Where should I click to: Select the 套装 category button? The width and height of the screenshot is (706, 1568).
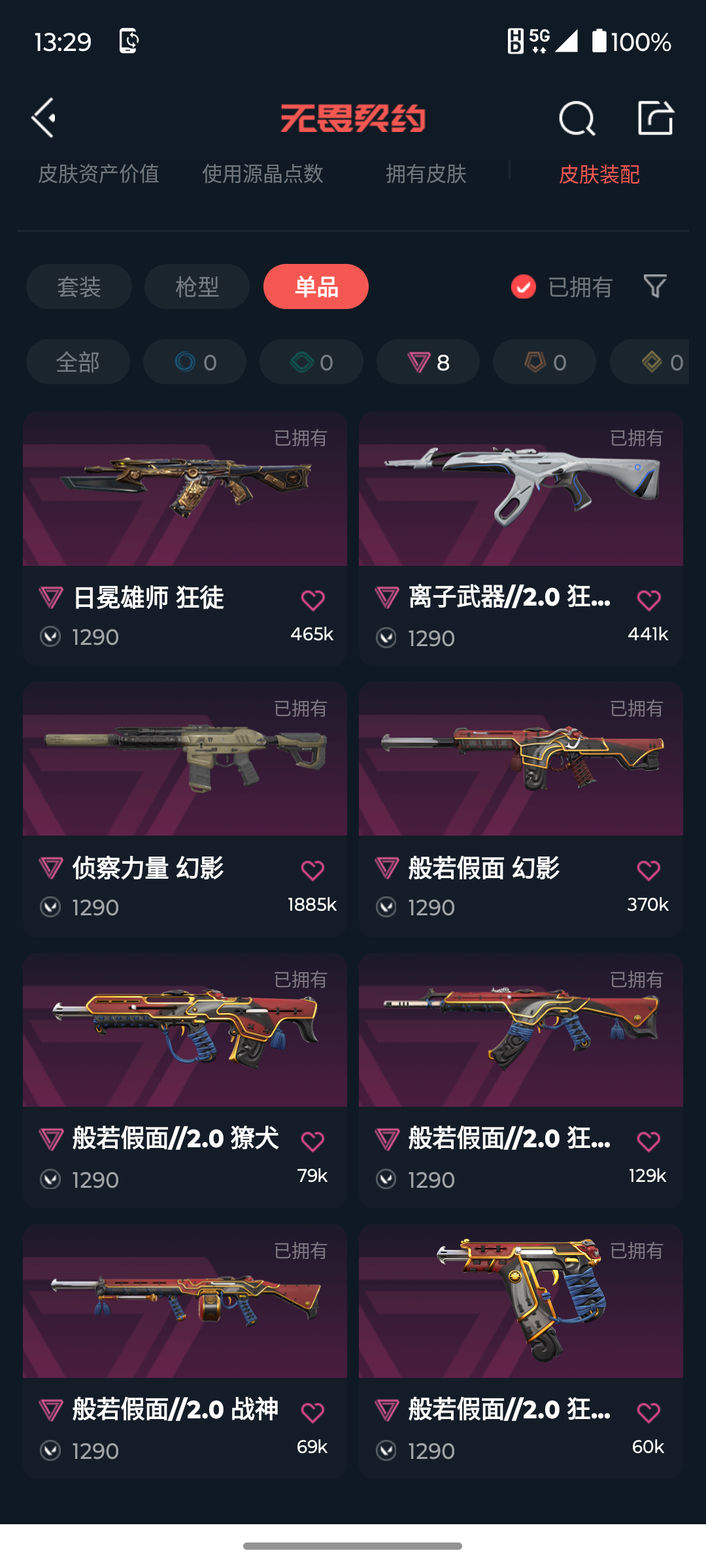[79, 287]
